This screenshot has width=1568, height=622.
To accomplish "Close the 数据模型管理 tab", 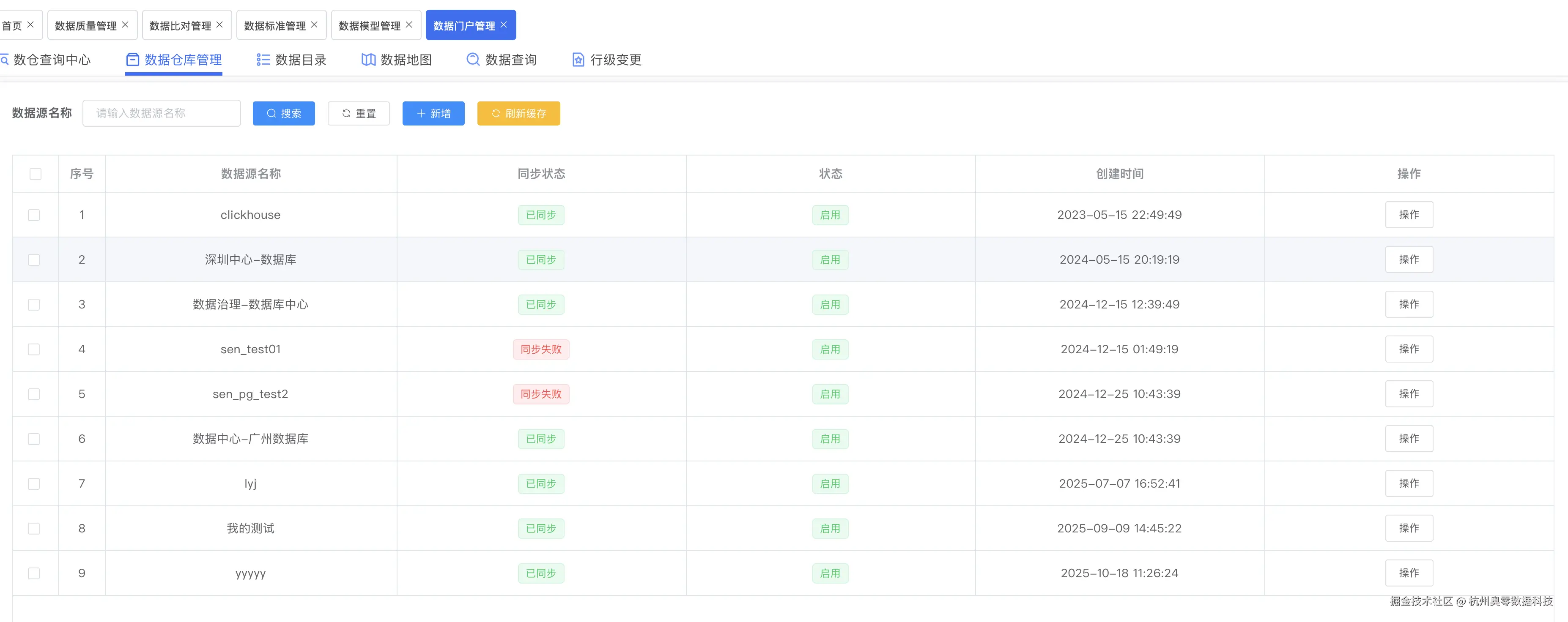I will click(x=409, y=25).
